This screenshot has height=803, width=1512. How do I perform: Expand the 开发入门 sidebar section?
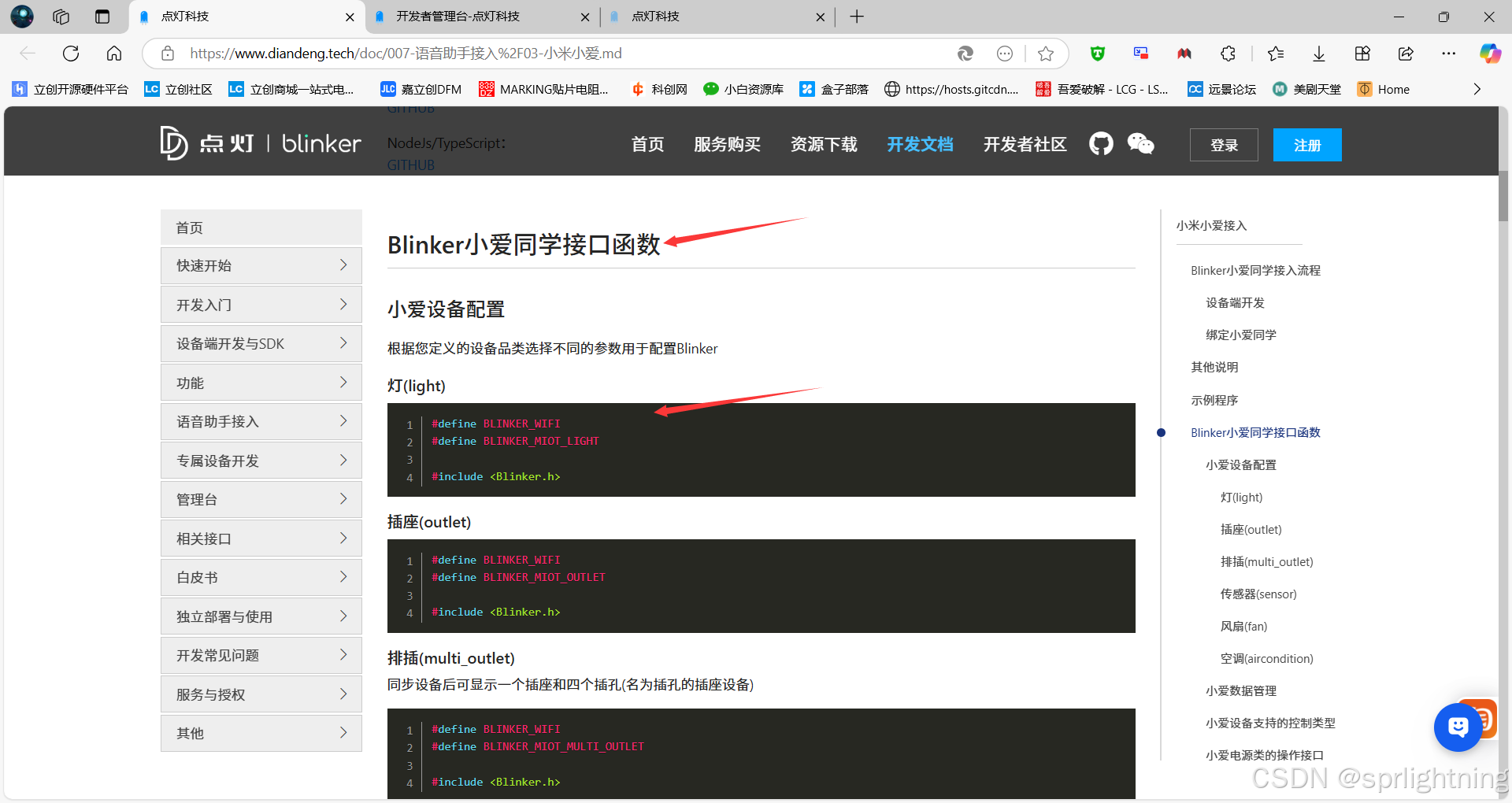click(261, 305)
